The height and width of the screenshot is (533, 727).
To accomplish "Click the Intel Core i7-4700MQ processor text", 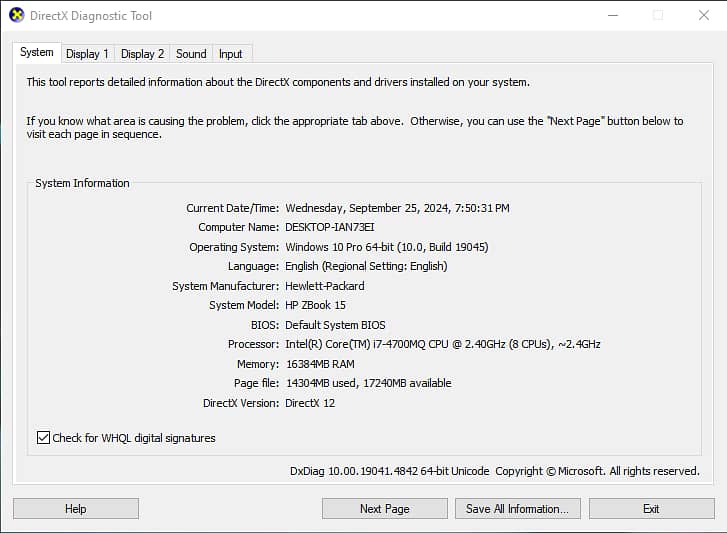I will click(442, 344).
